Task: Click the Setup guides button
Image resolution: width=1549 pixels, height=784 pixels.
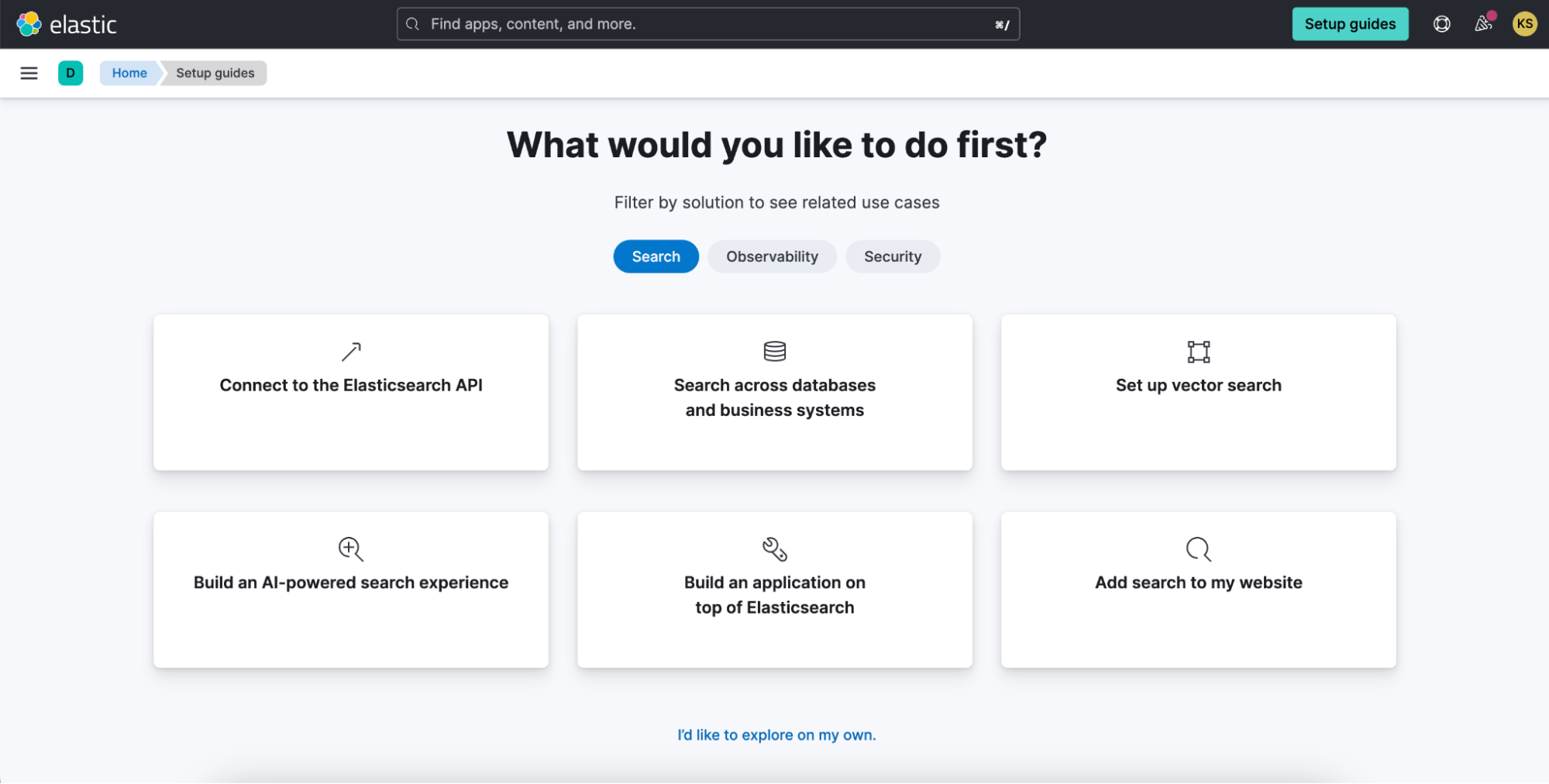Action: [x=1350, y=24]
